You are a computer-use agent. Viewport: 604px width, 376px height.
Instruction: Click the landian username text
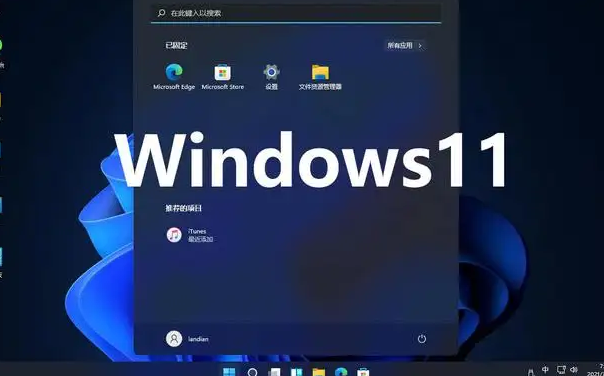pyautogui.click(x=198, y=339)
